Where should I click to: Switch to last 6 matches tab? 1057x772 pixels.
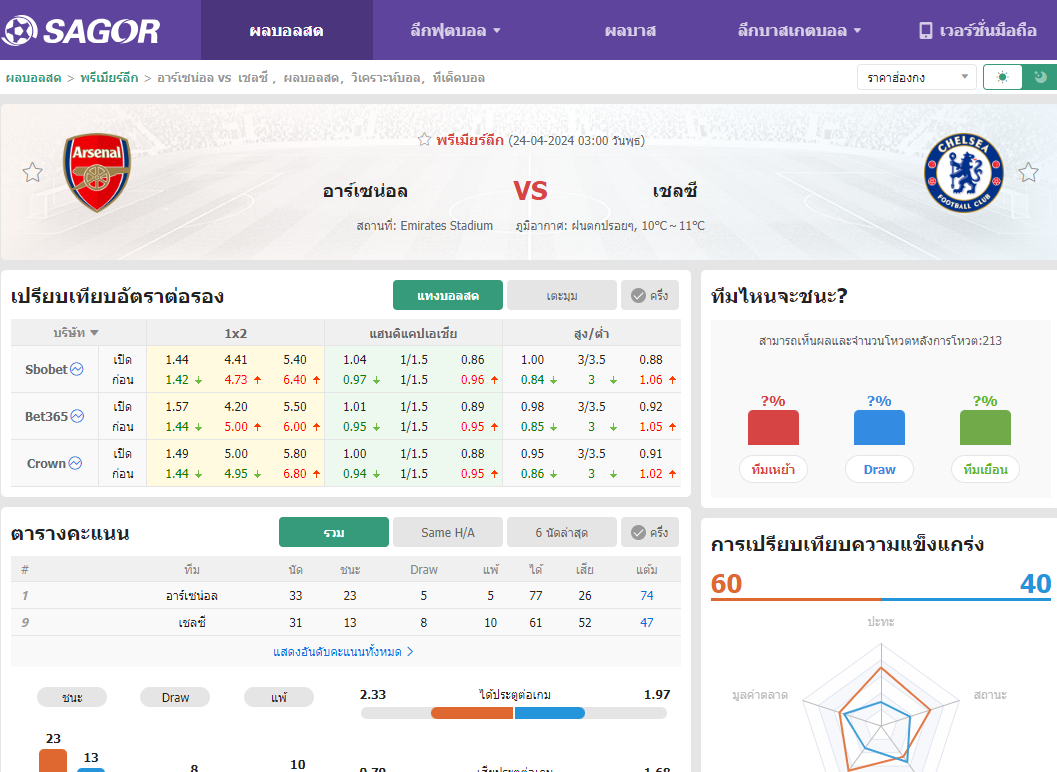tap(562, 533)
